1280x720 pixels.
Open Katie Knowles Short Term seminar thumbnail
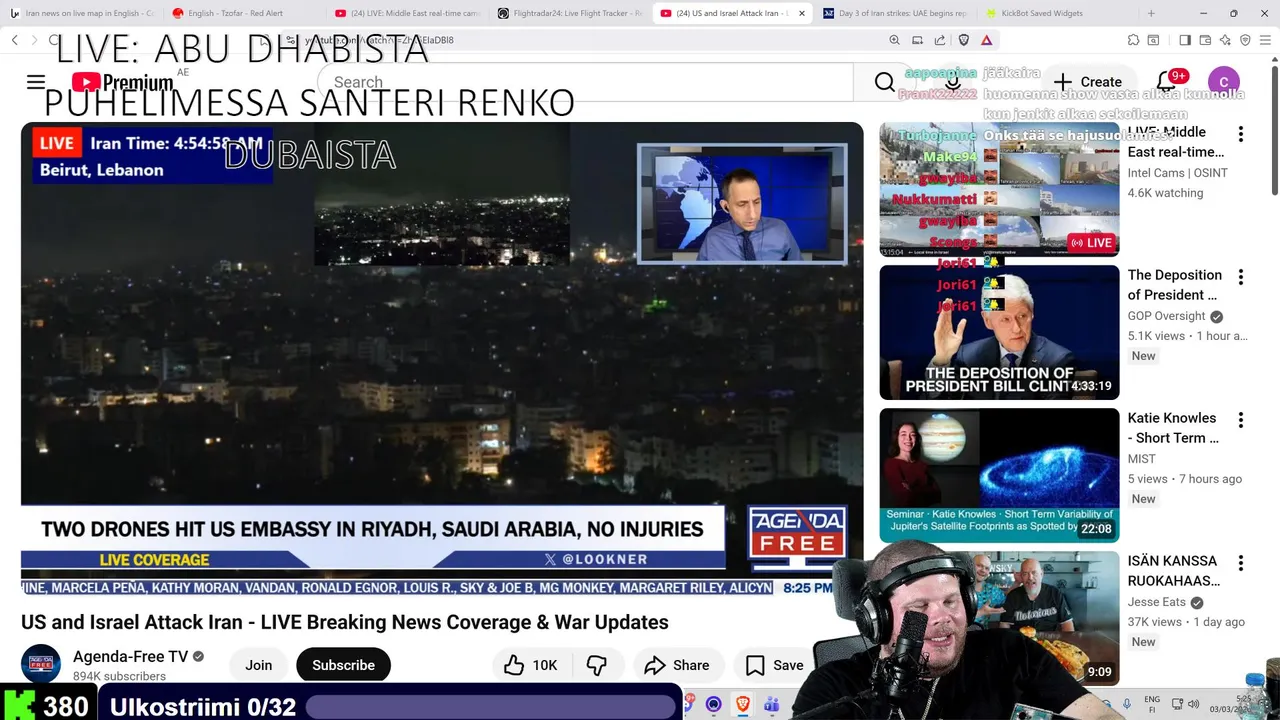point(999,475)
